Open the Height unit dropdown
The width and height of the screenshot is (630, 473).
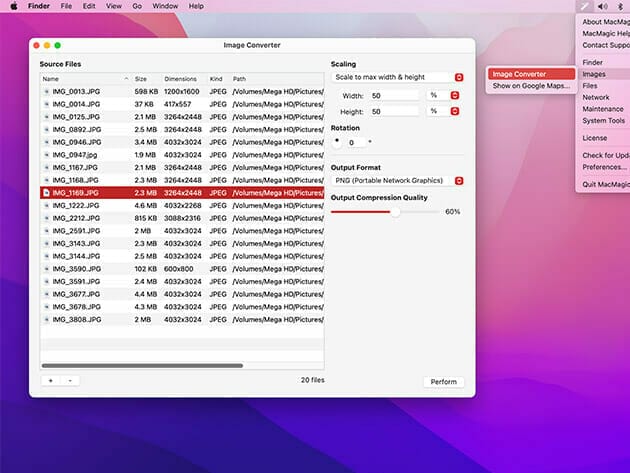click(x=455, y=111)
